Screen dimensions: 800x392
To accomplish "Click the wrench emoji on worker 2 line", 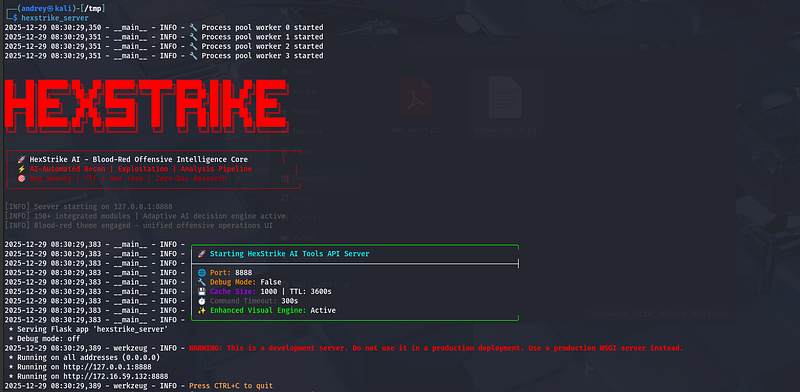I will [193, 46].
